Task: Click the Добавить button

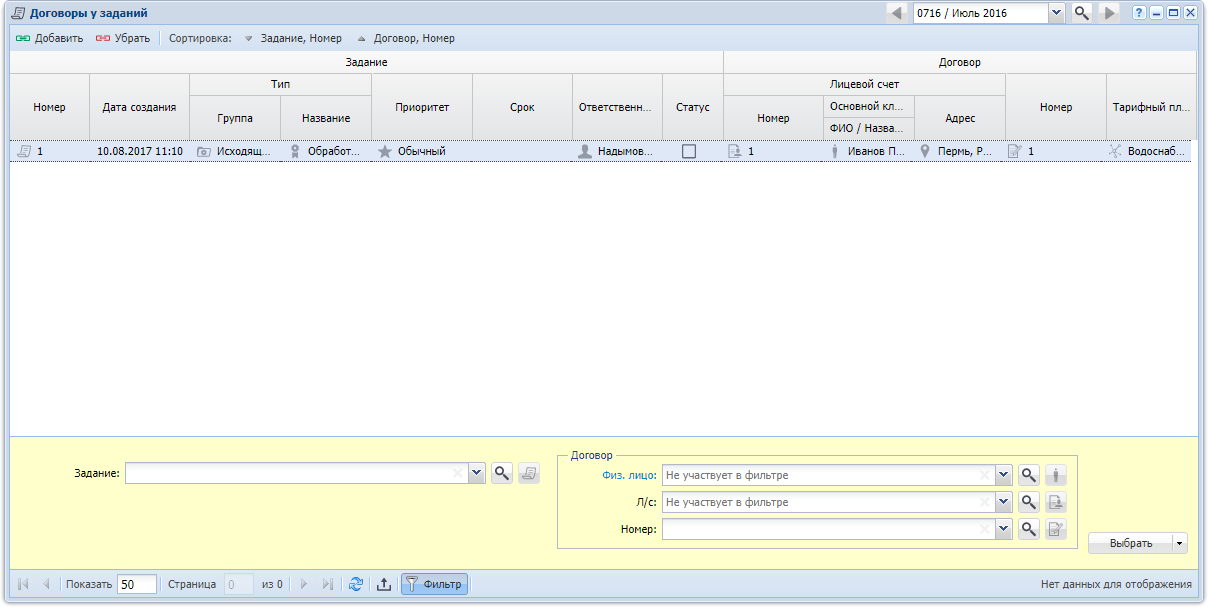Action: [x=49, y=38]
